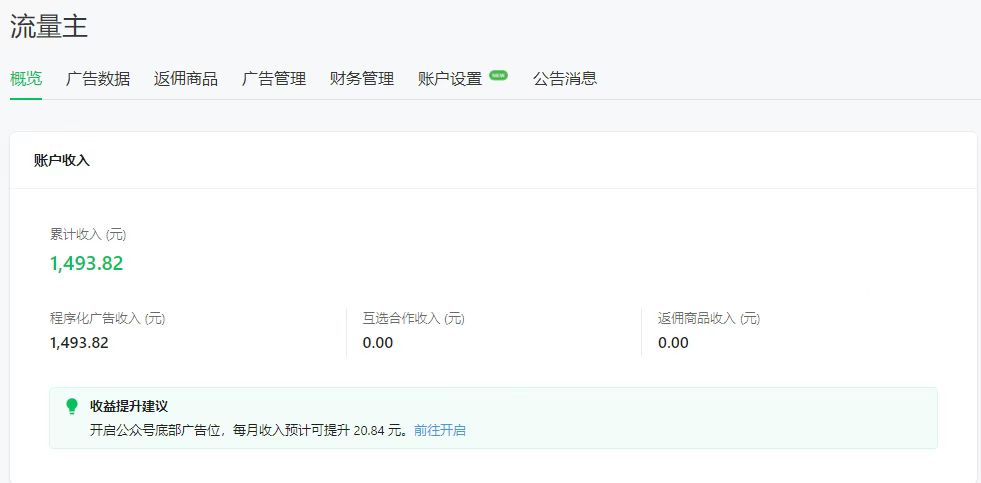Screen dimensions: 981x483
Task: Click the green lightbulb tip icon
Action: [72, 407]
